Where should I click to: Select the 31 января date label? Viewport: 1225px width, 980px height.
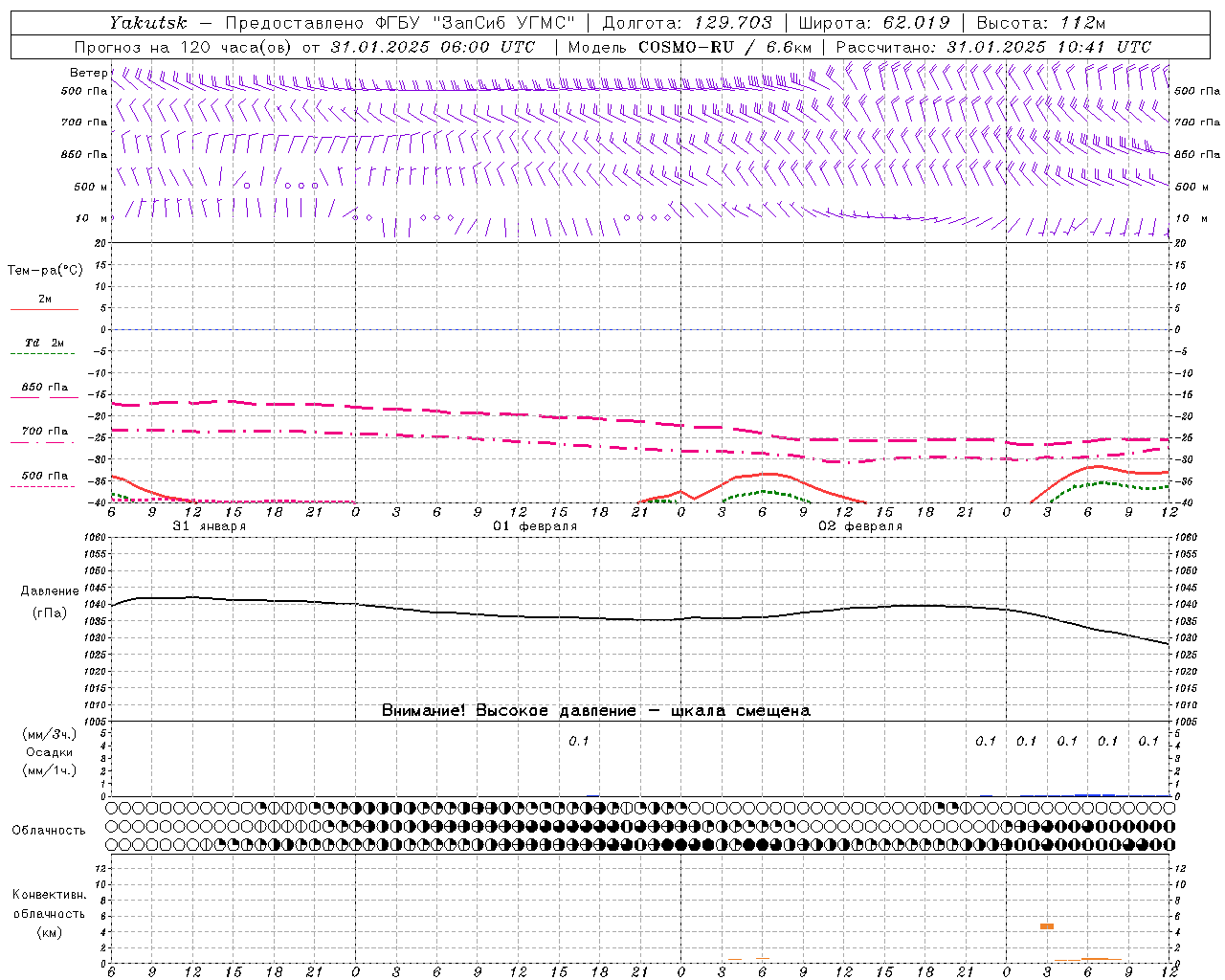click(209, 526)
